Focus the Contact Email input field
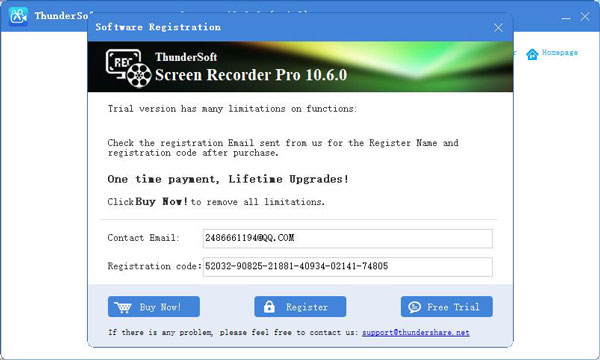This screenshot has height=360, width=600. tap(347, 238)
